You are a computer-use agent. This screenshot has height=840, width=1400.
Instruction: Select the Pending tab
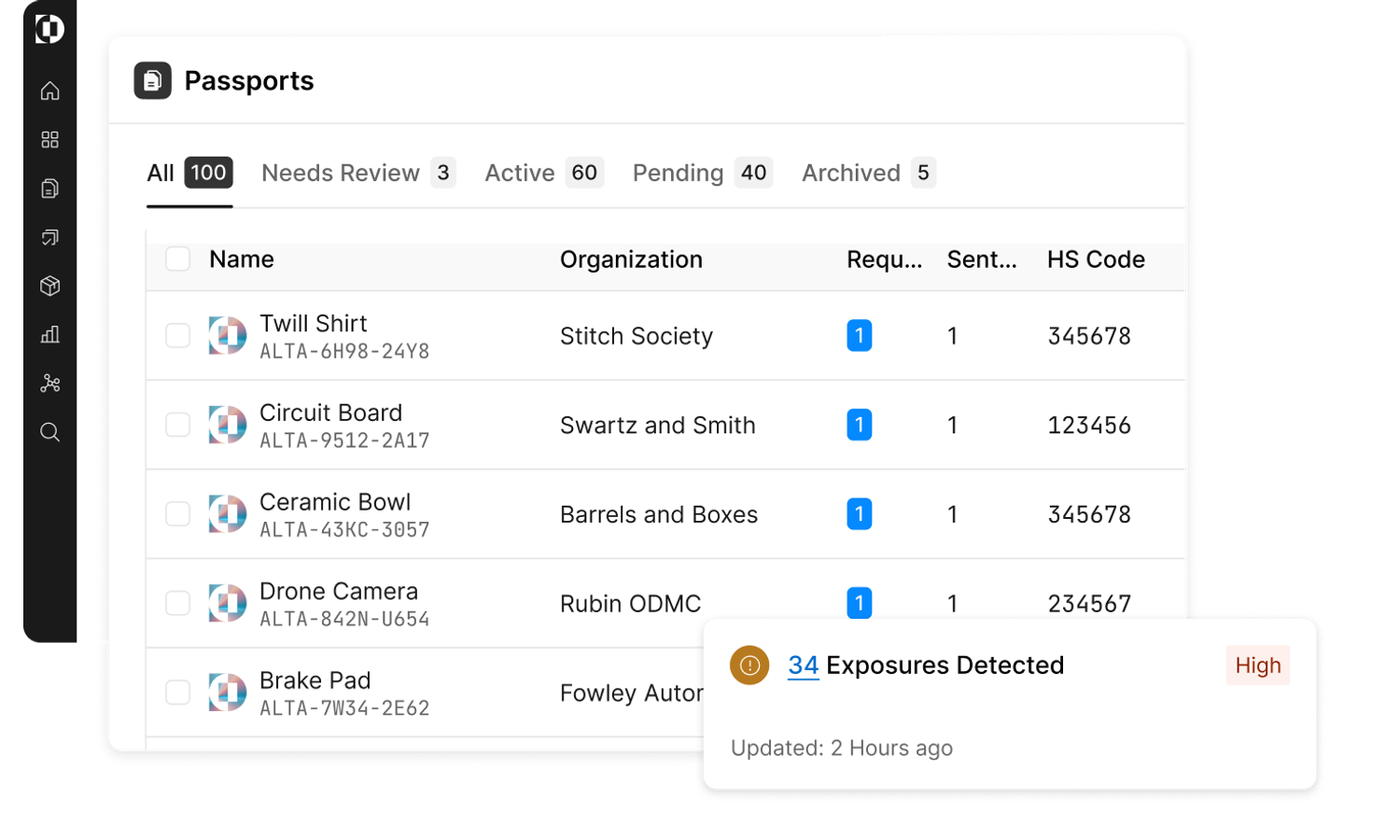click(x=678, y=173)
